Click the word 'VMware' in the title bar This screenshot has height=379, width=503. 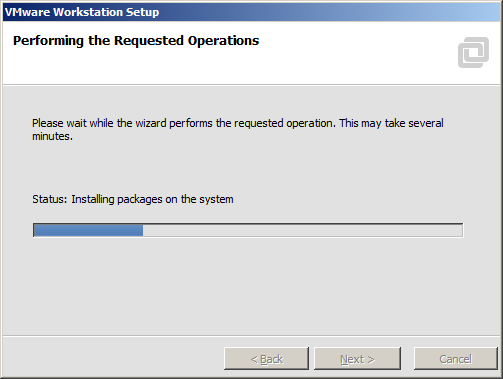[27, 12]
